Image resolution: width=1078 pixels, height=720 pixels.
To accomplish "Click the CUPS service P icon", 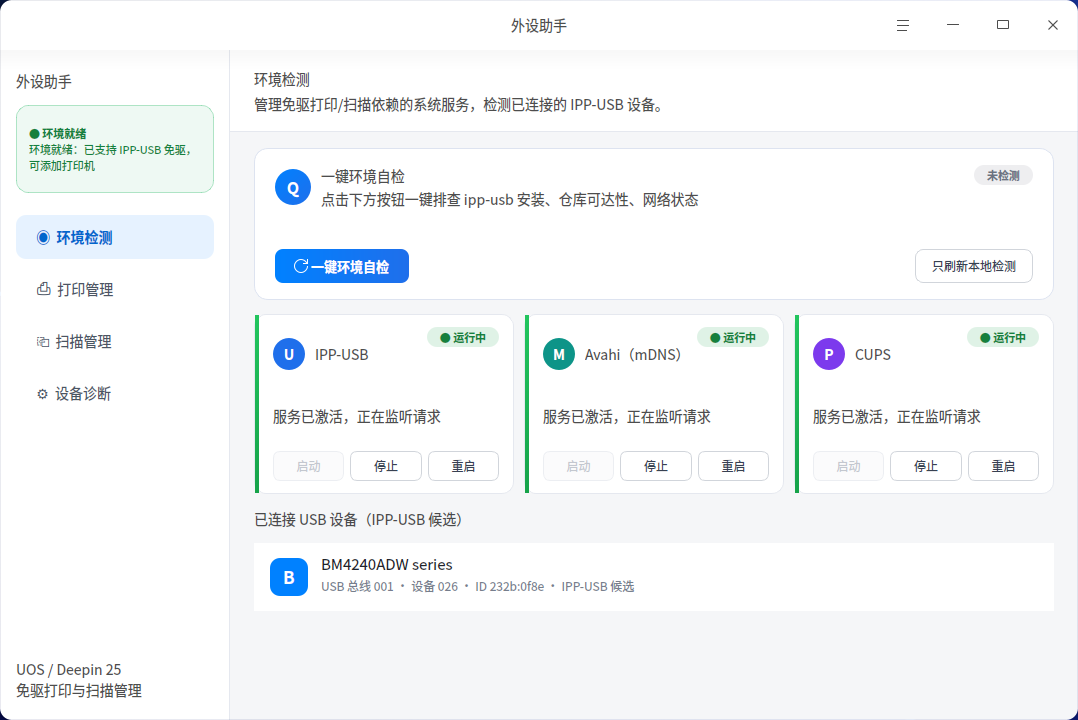I will pyautogui.click(x=828, y=354).
